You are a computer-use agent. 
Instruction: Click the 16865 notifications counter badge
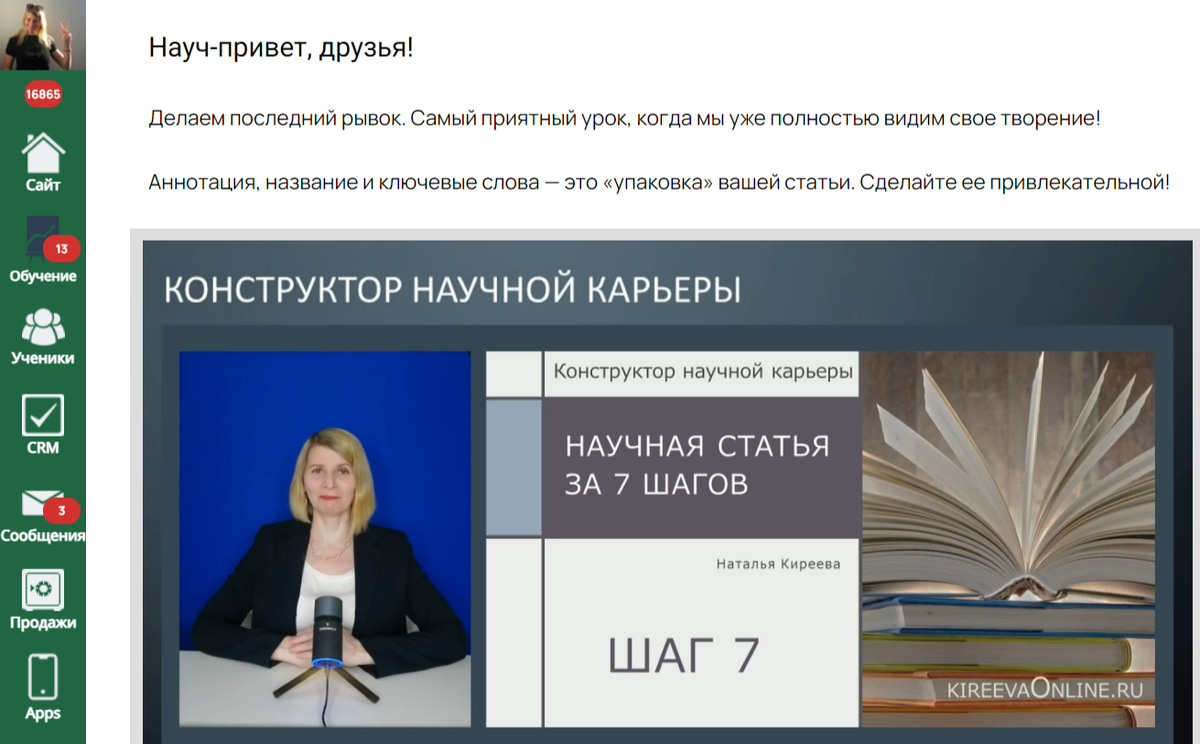(x=43, y=95)
